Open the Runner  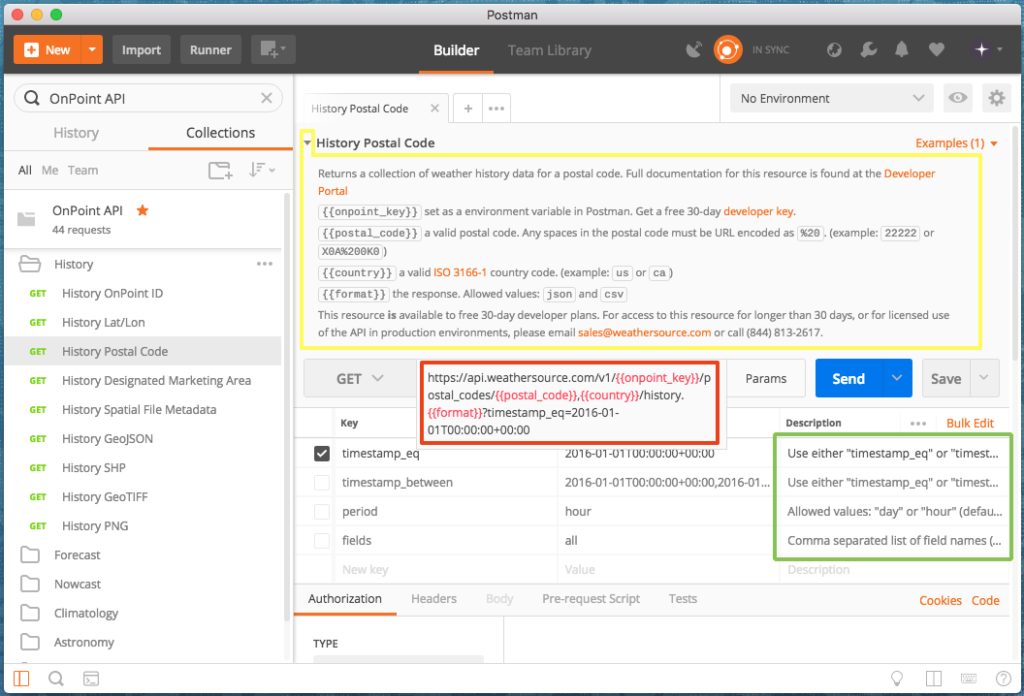(210, 50)
